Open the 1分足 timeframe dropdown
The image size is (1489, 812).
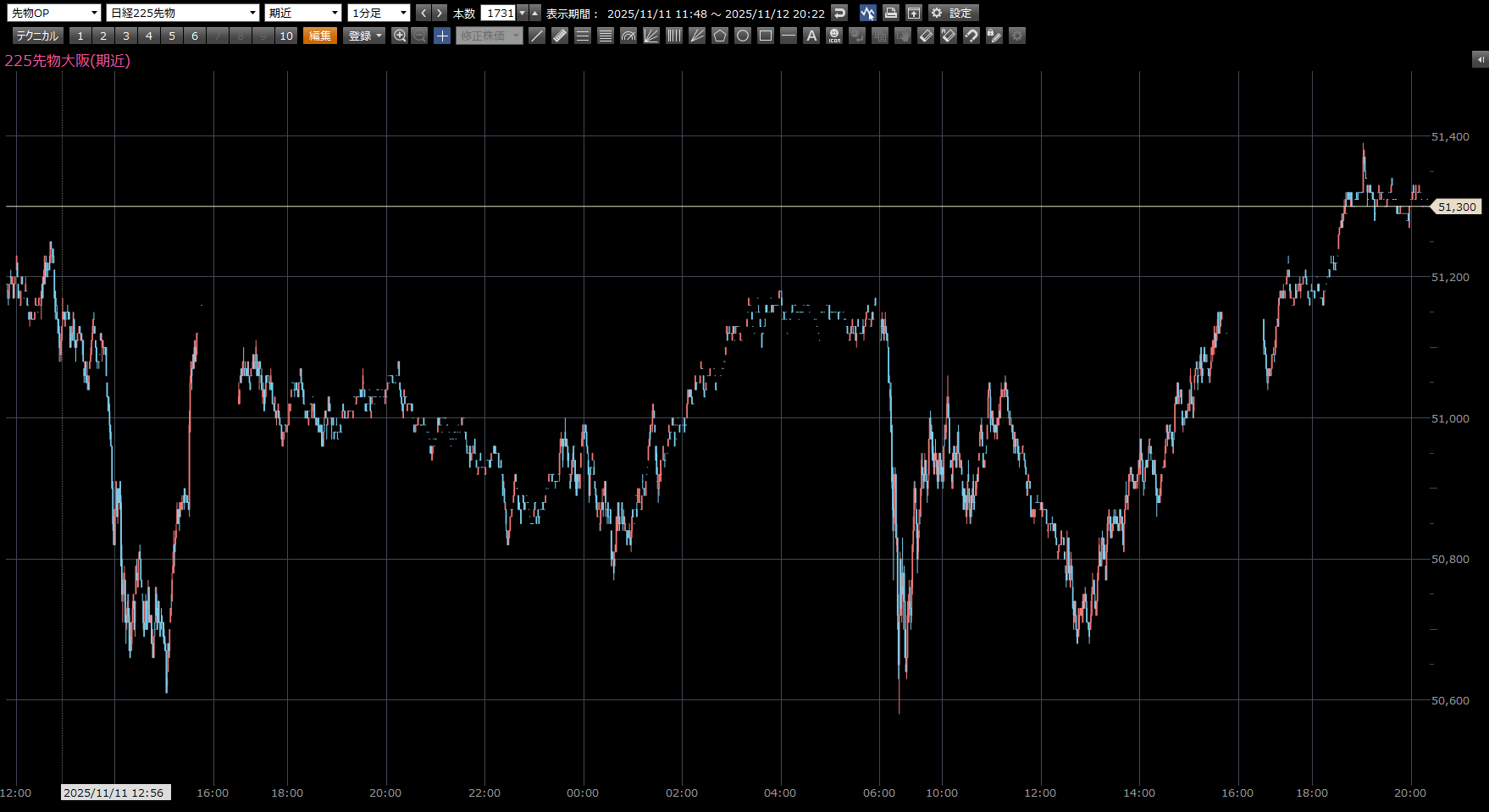(x=379, y=13)
